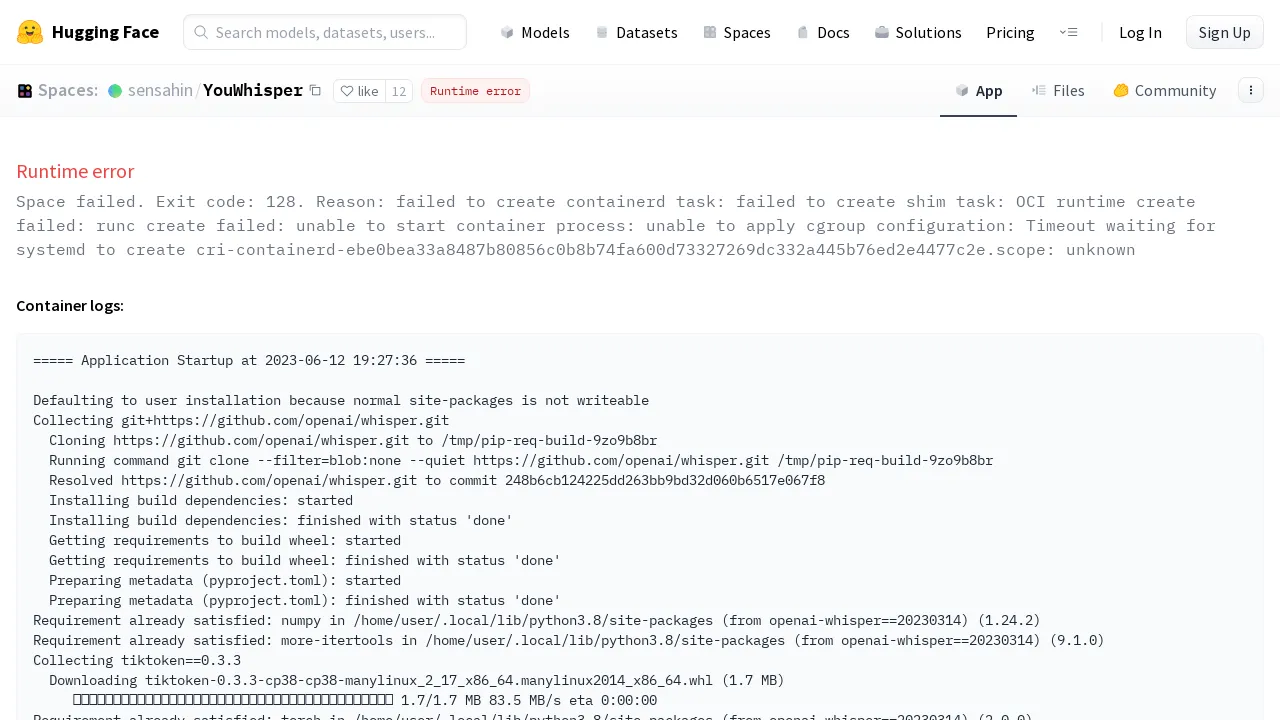Click the Files tab list icon
Viewport: 1280px width, 720px height.
(x=1039, y=90)
